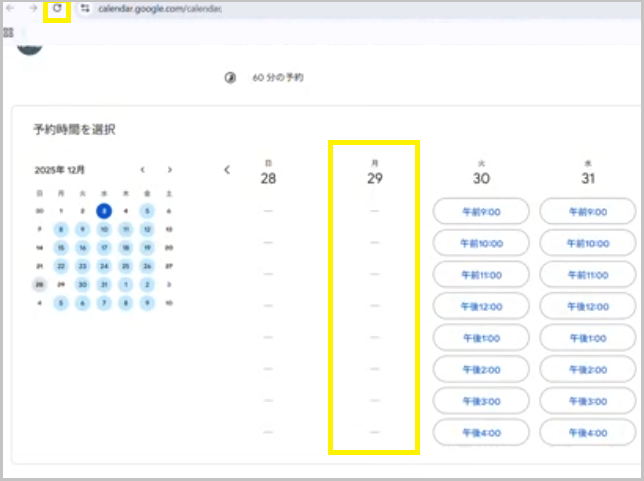Book 午後3:00 slot on Tuesday 30

(481, 401)
